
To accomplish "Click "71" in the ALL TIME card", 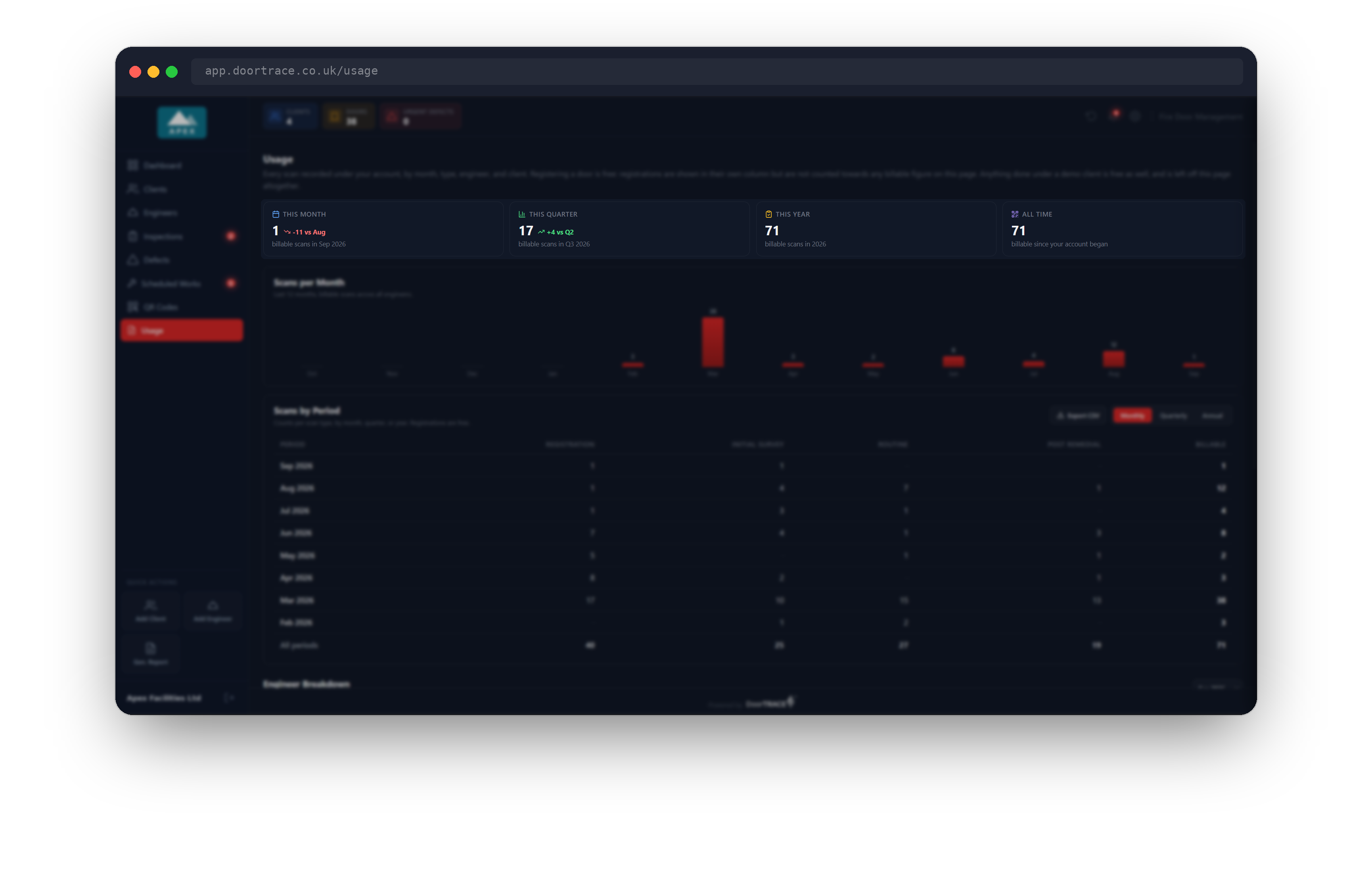I will click(1019, 231).
